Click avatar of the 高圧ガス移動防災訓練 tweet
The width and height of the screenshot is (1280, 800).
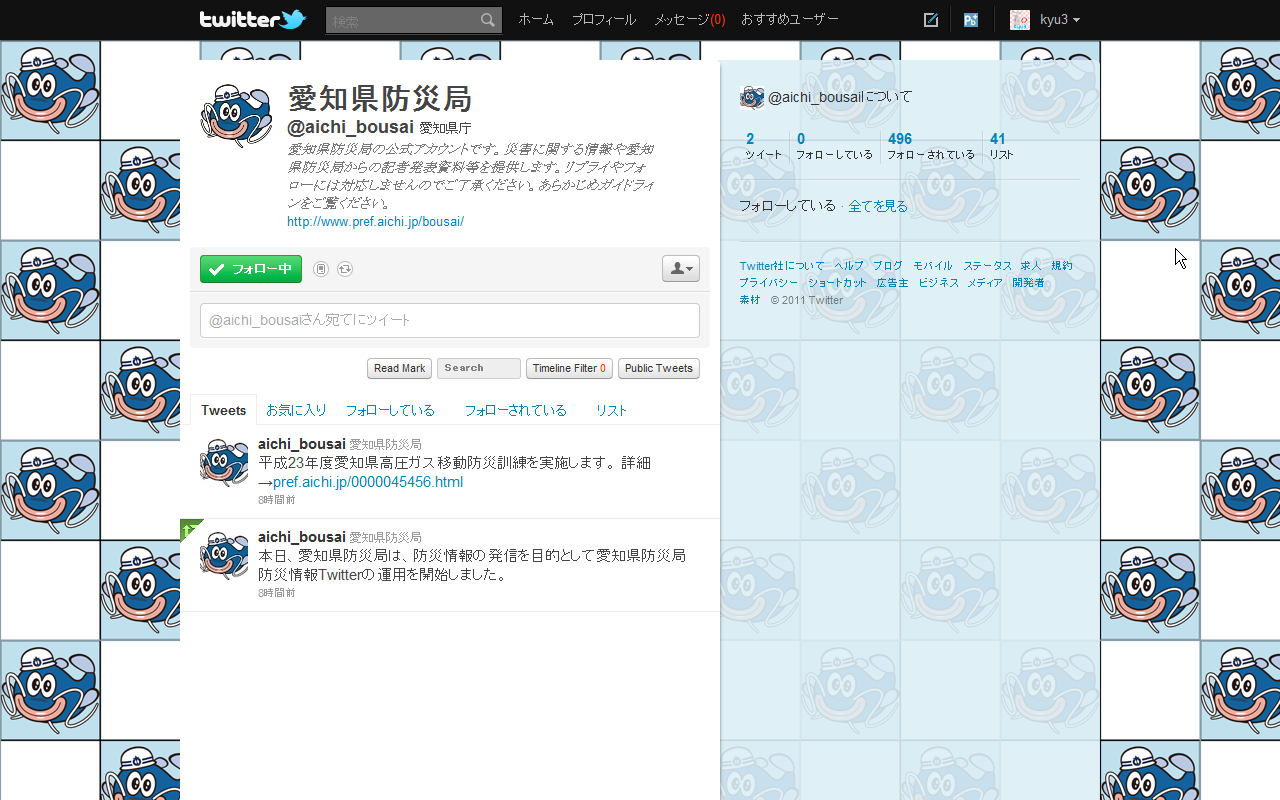click(x=224, y=462)
